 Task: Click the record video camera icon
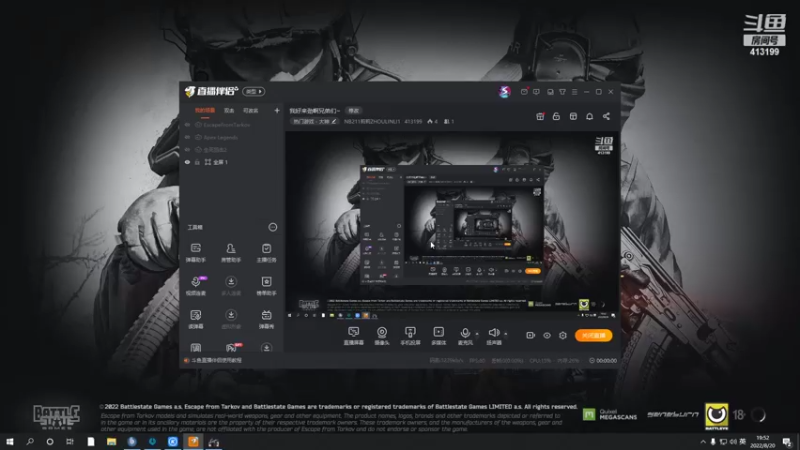[x=531, y=335]
